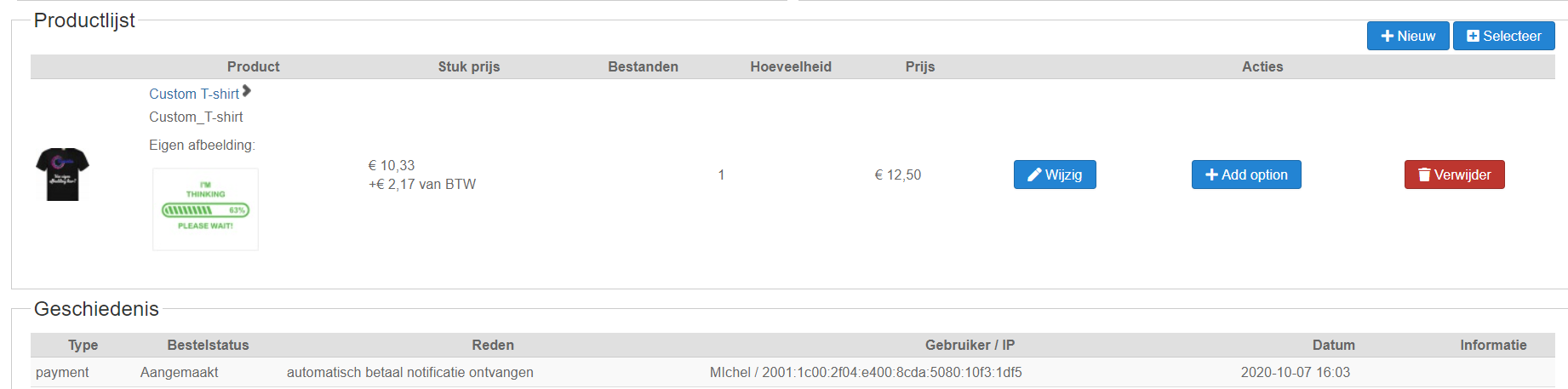This screenshot has height=389, width=1568.
Task: Click the trash icon on Verwijder
Action: 1424,174
